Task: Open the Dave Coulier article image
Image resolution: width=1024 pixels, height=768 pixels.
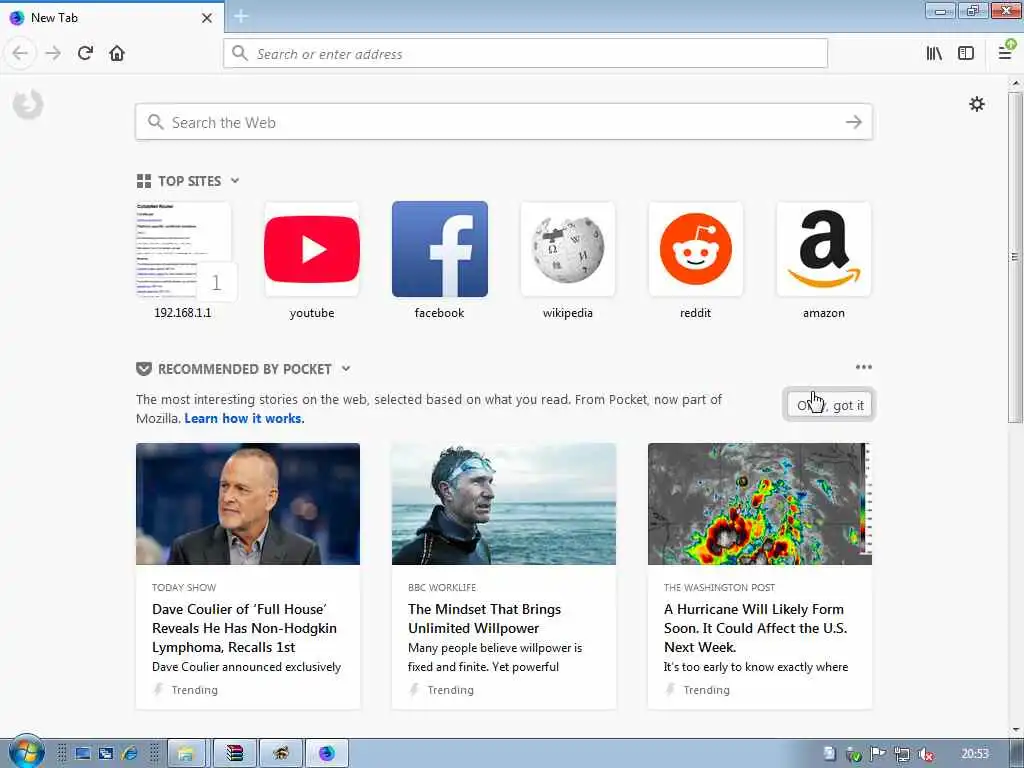Action: pyautogui.click(x=248, y=504)
